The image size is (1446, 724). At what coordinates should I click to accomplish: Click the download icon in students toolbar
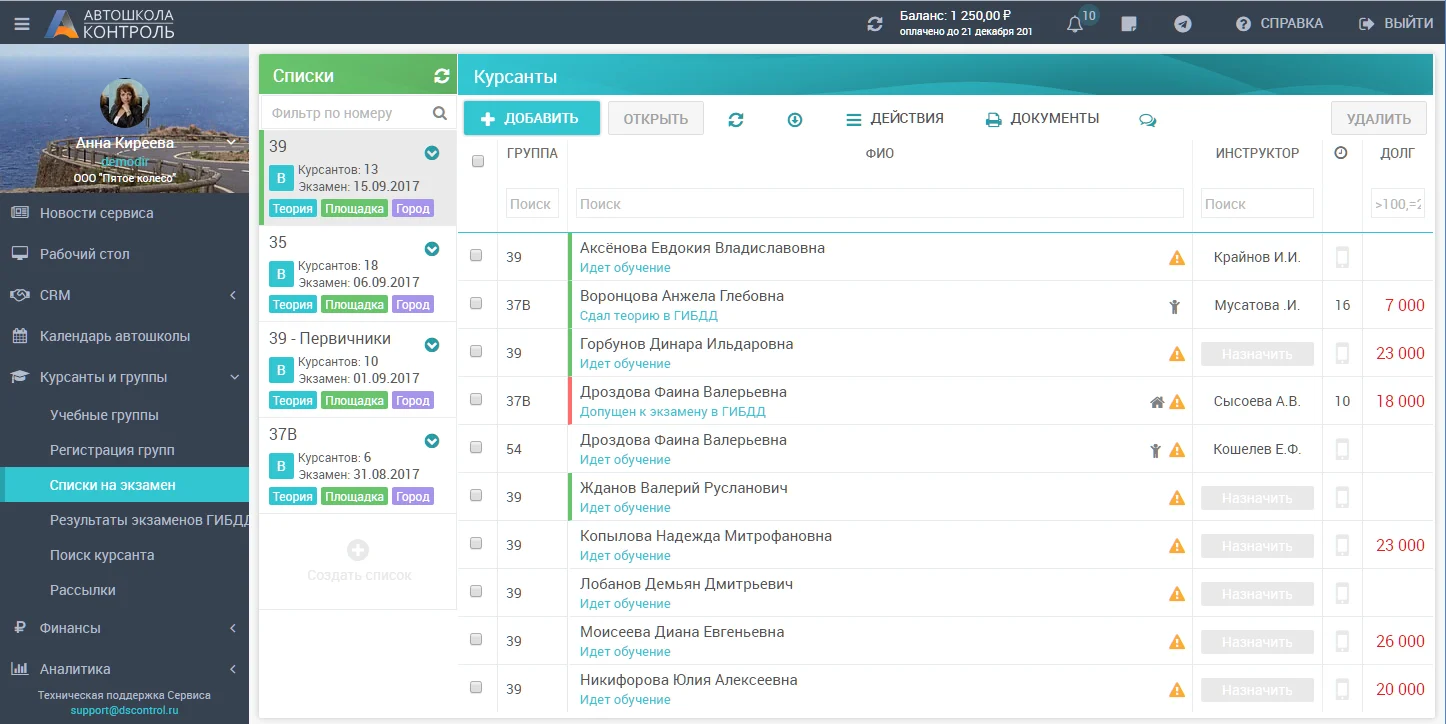[x=795, y=119]
